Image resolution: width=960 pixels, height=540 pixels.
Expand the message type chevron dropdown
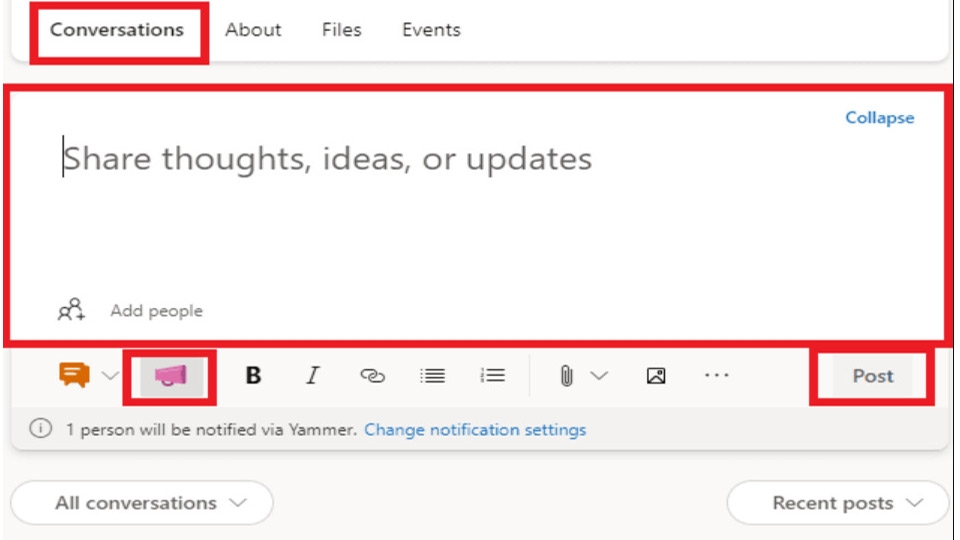tap(110, 376)
